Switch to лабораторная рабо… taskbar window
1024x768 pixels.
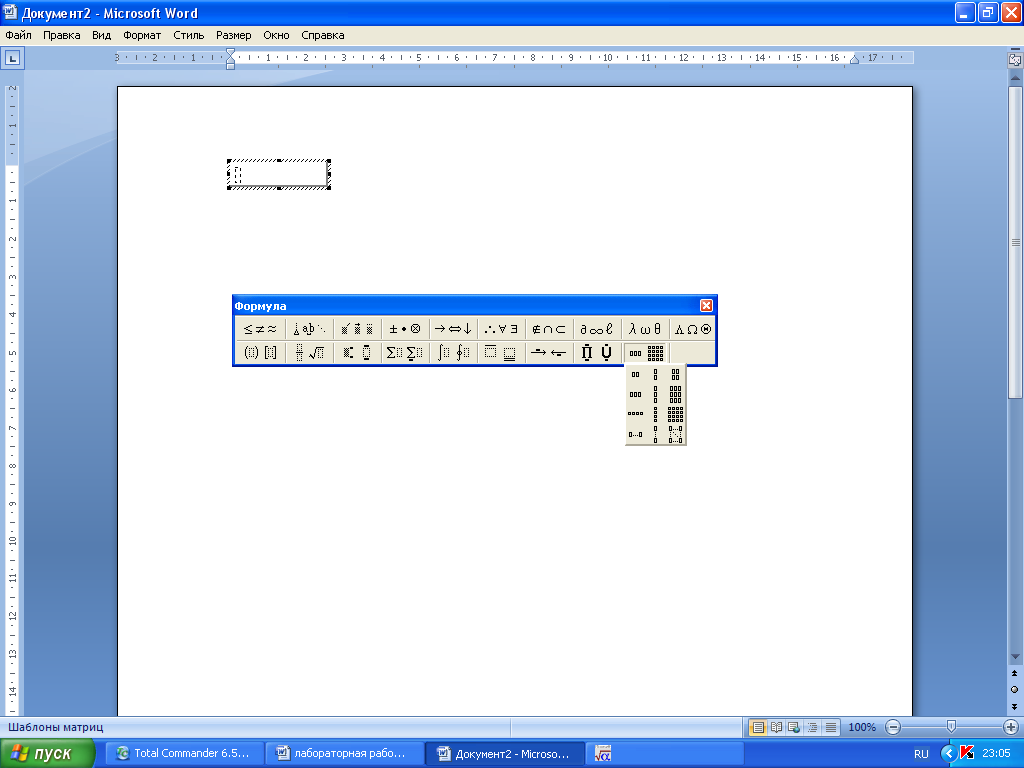point(344,754)
